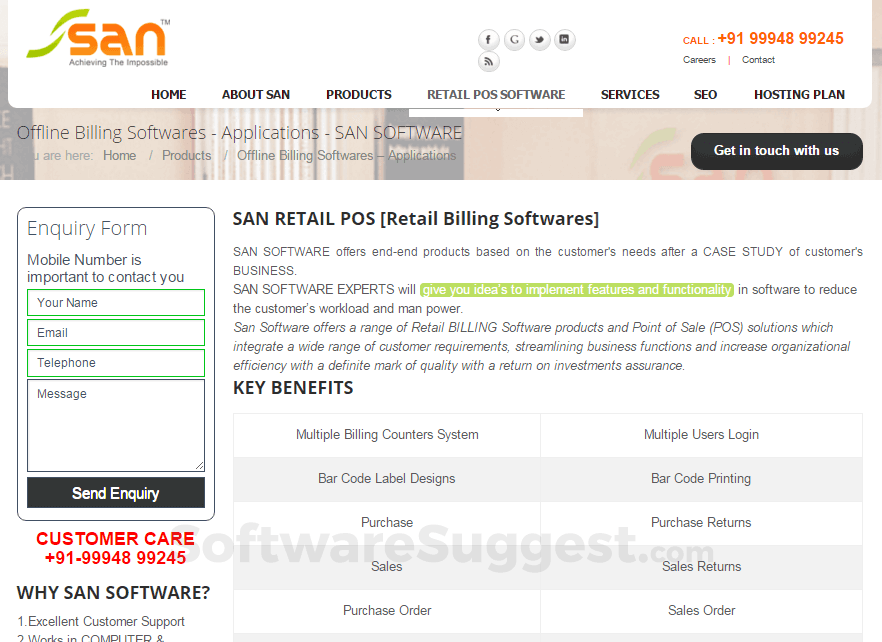Click inside the Message text box
The height and width of the screenshot is (642, 882).
(115, 424)
